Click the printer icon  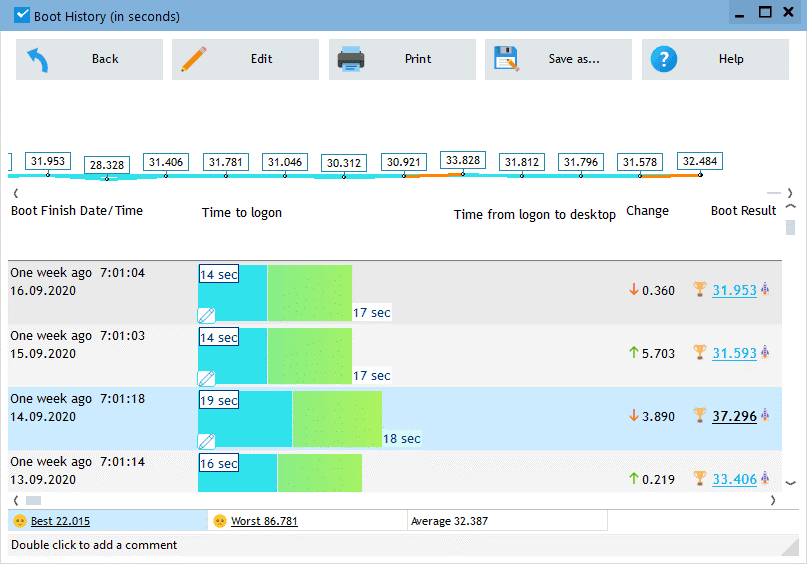(x=351, y=59)
